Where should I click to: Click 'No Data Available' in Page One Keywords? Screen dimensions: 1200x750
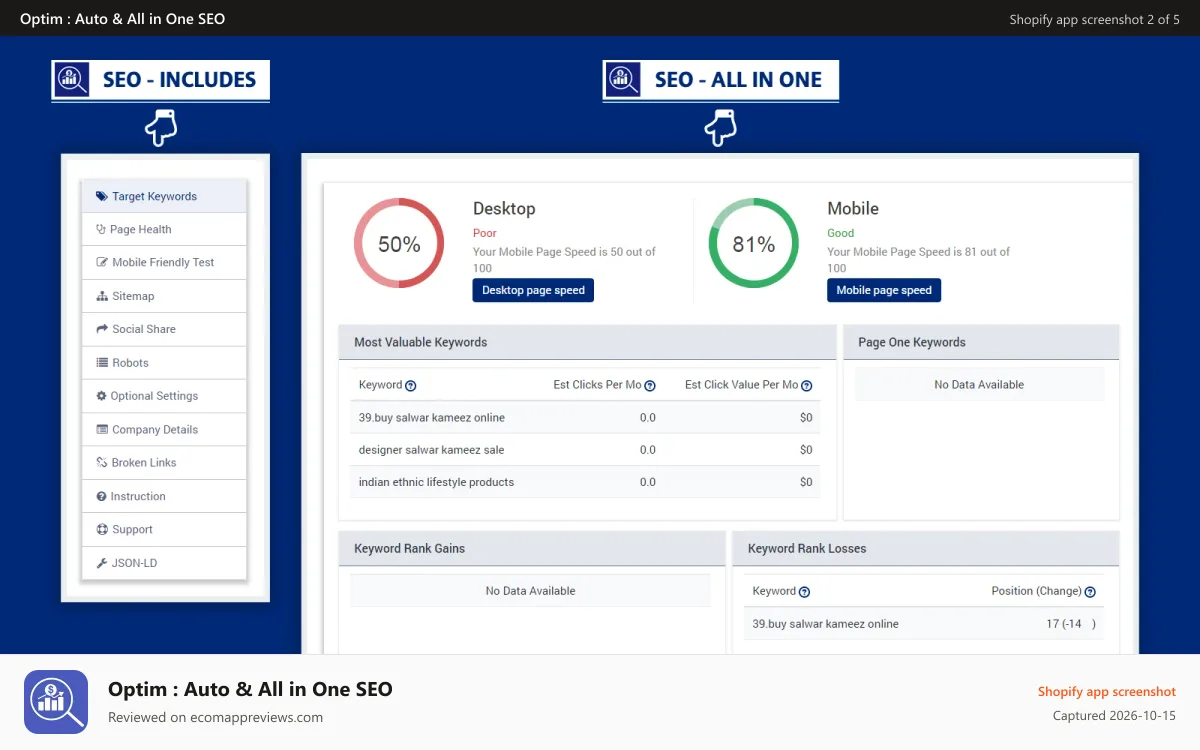click(x=979, y=385)
